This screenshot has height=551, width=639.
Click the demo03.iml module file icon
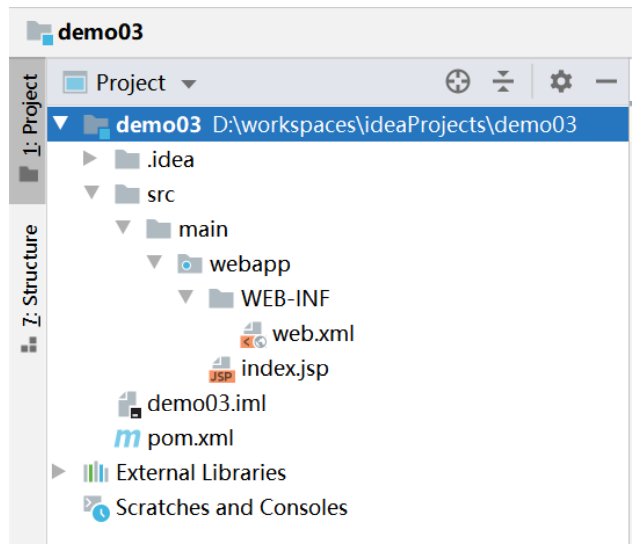(x=130, y=405)
